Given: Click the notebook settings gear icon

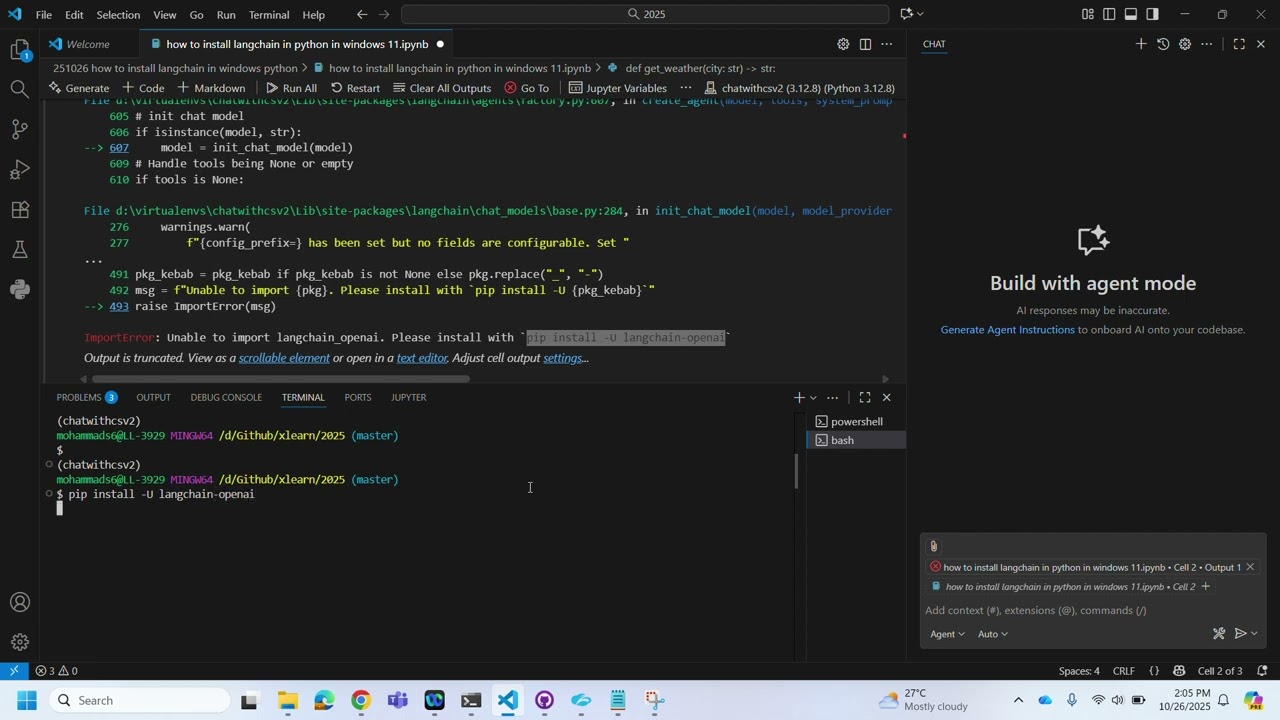Looking at the screenshot, I should pos(843,44).
